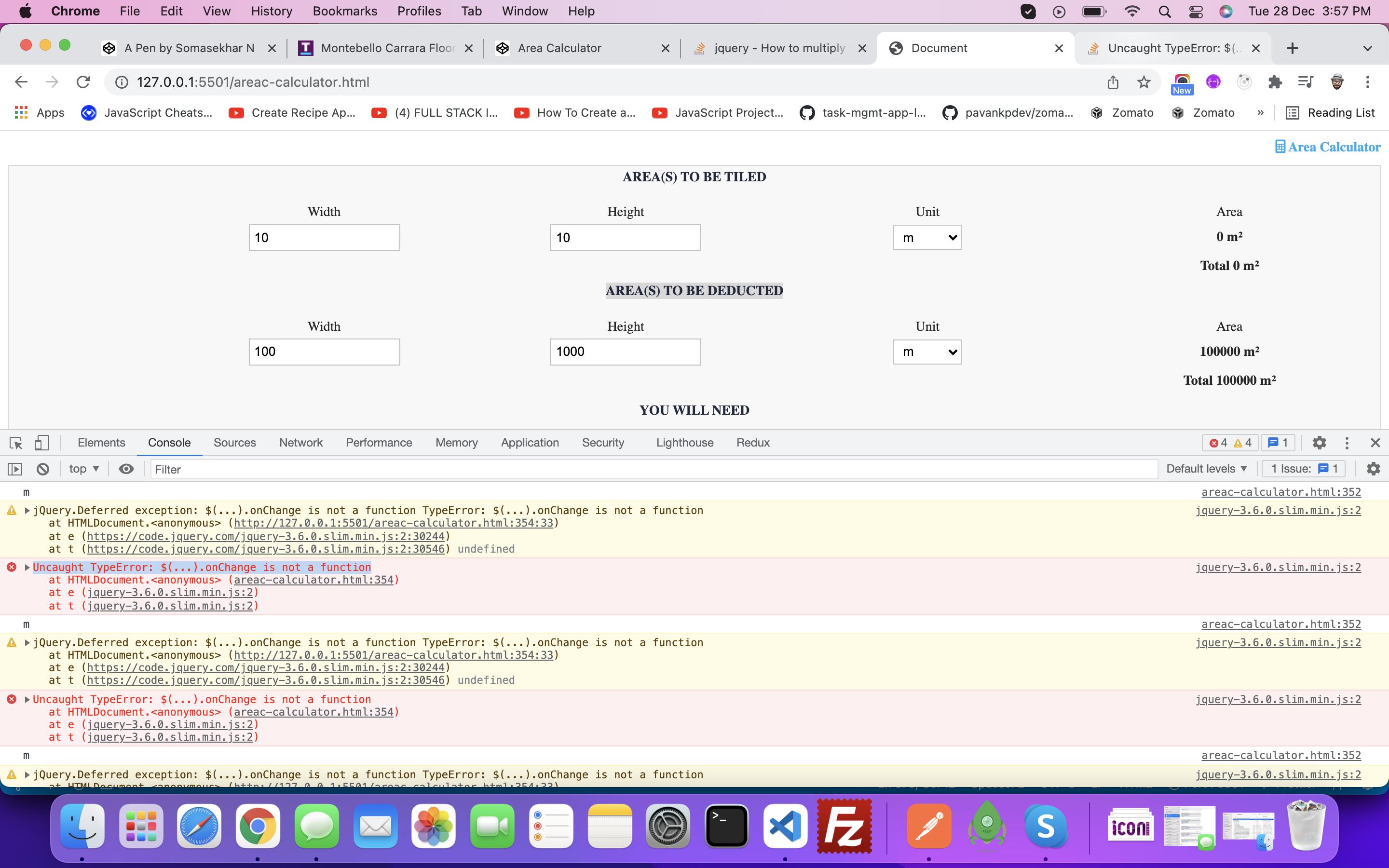Toggle the eye/watch icon in Console toolbar
Image resolution: width=1389 pixels, height=868 pixels.
(126, 468)
